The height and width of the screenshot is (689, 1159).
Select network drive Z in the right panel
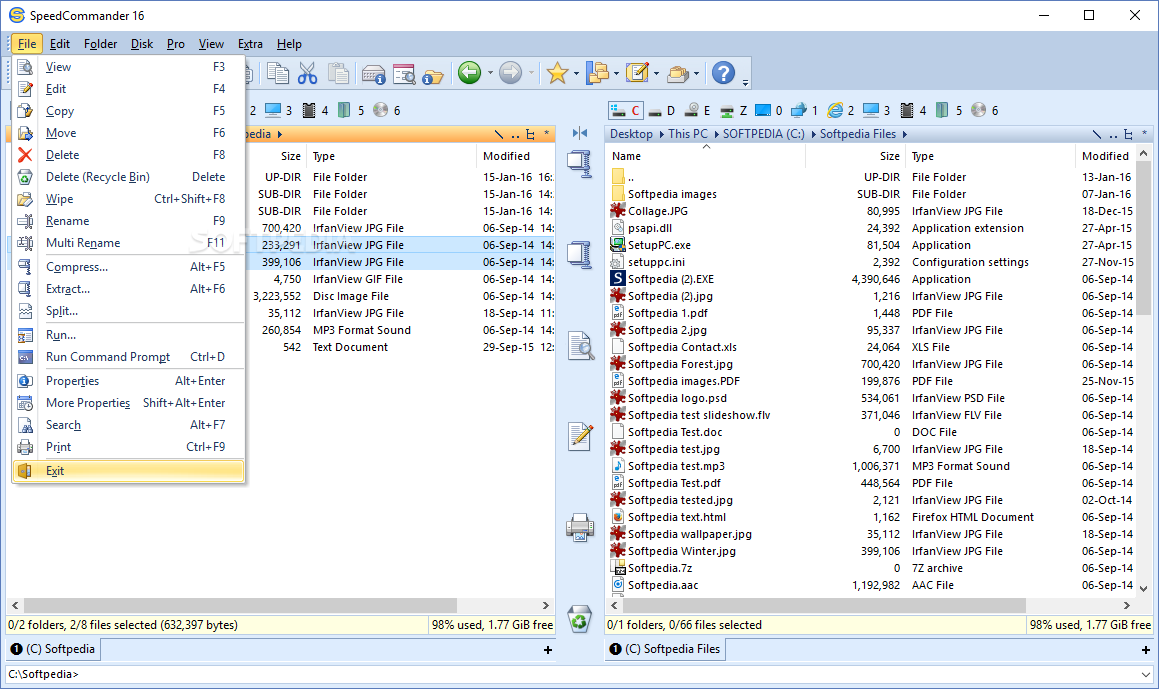(x=733, y=110)
